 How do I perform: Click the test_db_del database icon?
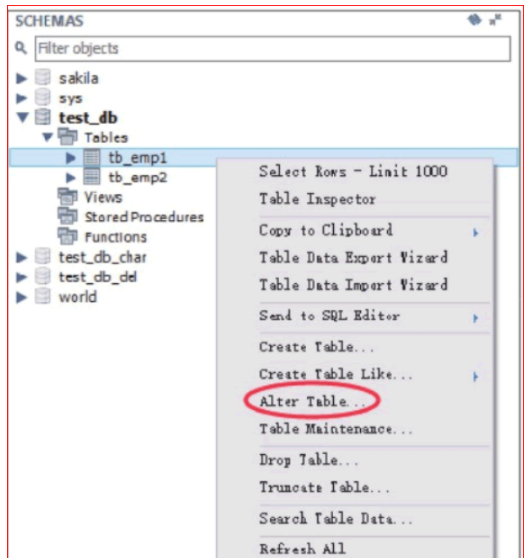click(43, 277)
